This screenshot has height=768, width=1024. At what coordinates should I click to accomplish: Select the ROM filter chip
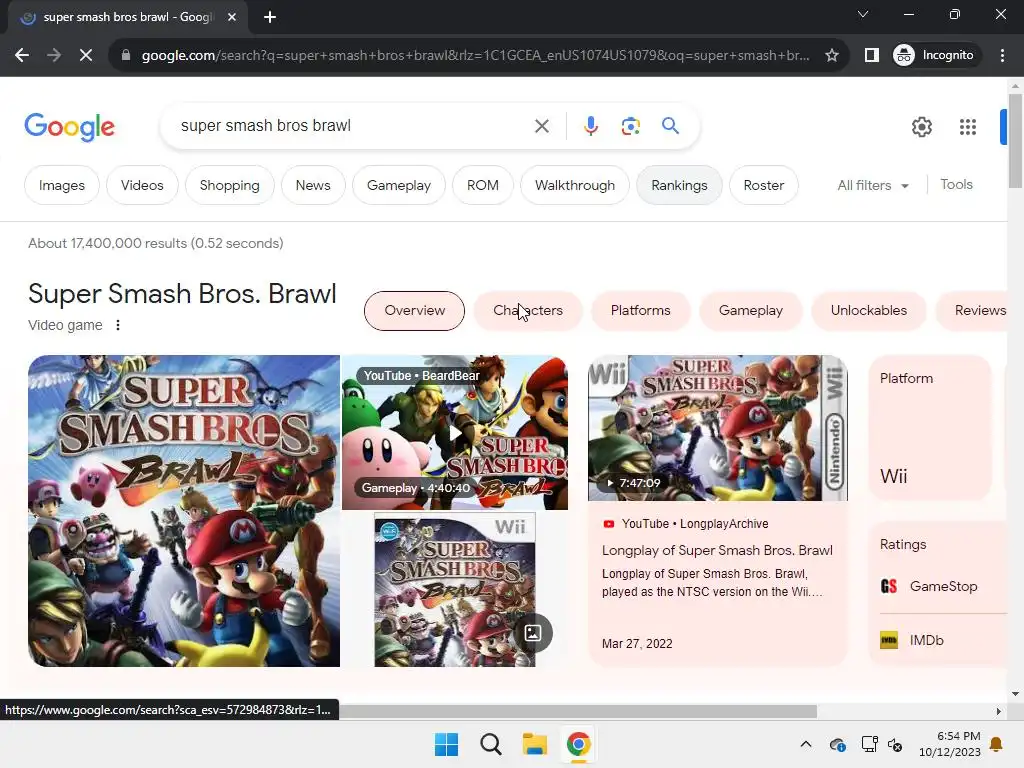(483, 185)
